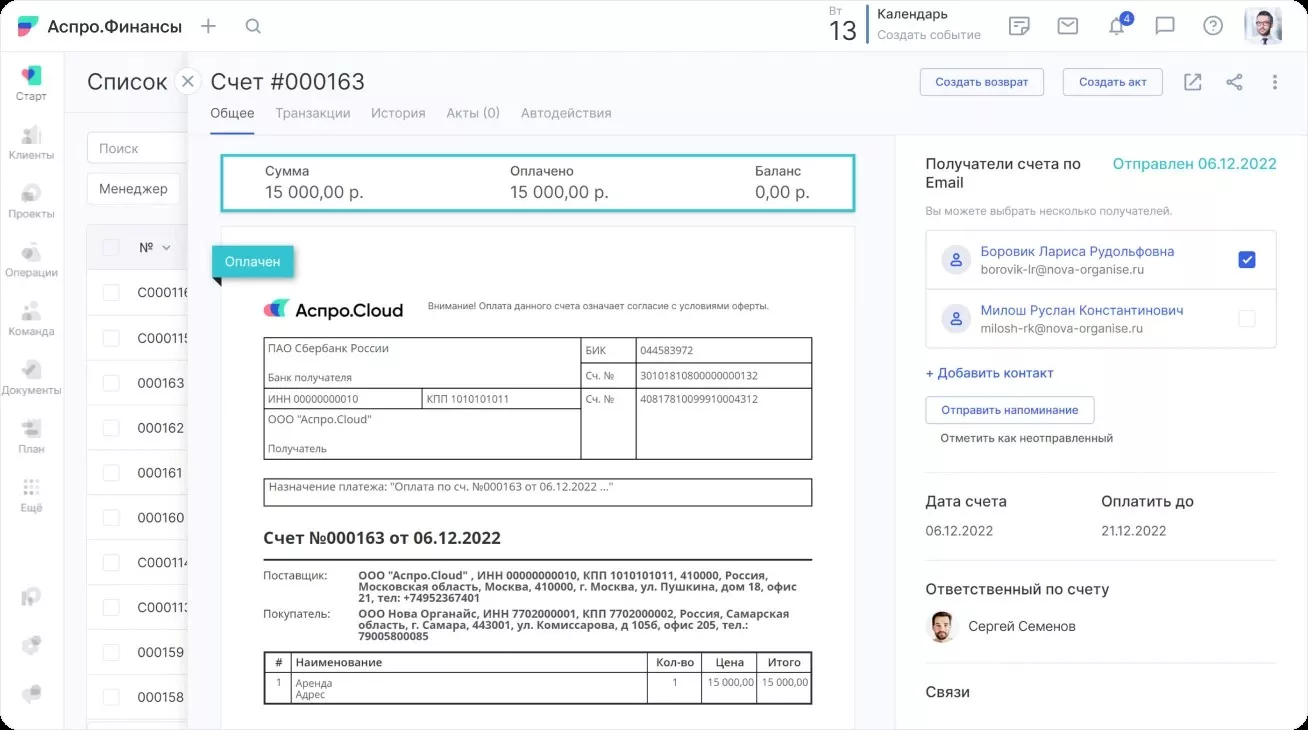
Task: Click the Добавить контакт link
Action: (x=989, y=373)
